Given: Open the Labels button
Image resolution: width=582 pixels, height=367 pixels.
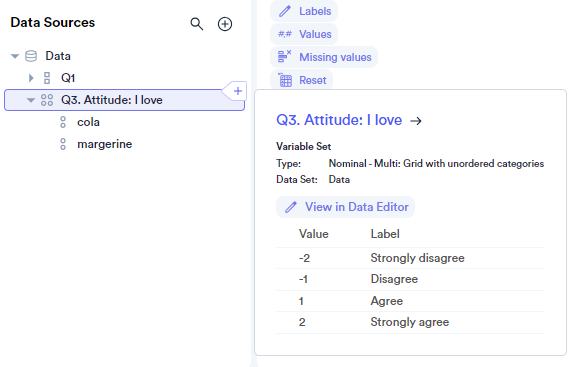Looking at the screenshot, I should 304,11.
